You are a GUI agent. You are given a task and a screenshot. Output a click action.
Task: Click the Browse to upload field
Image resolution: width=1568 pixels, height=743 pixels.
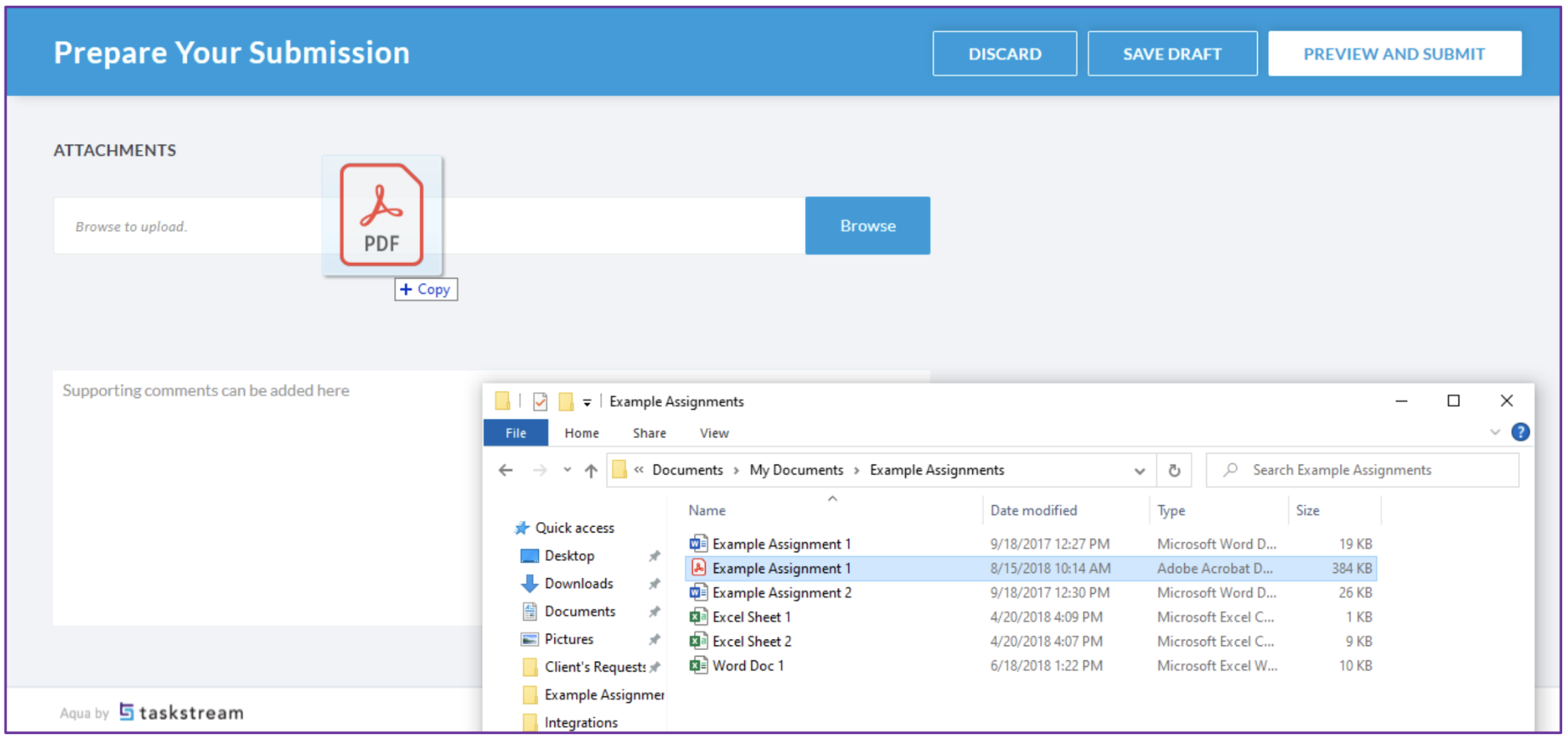429,226
